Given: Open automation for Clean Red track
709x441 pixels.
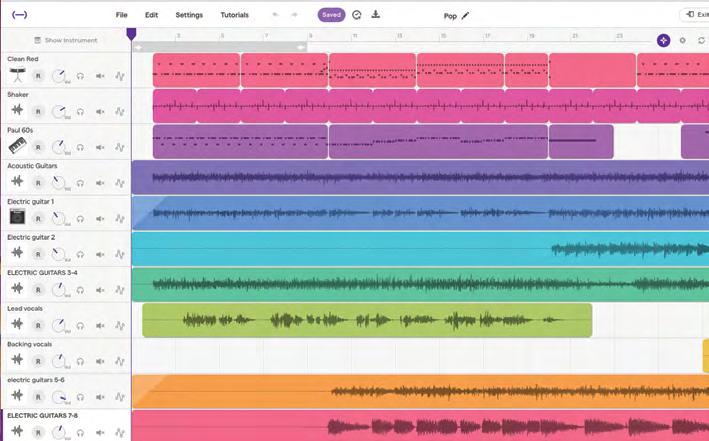Looking at the screenshot, I should (120, 76).
